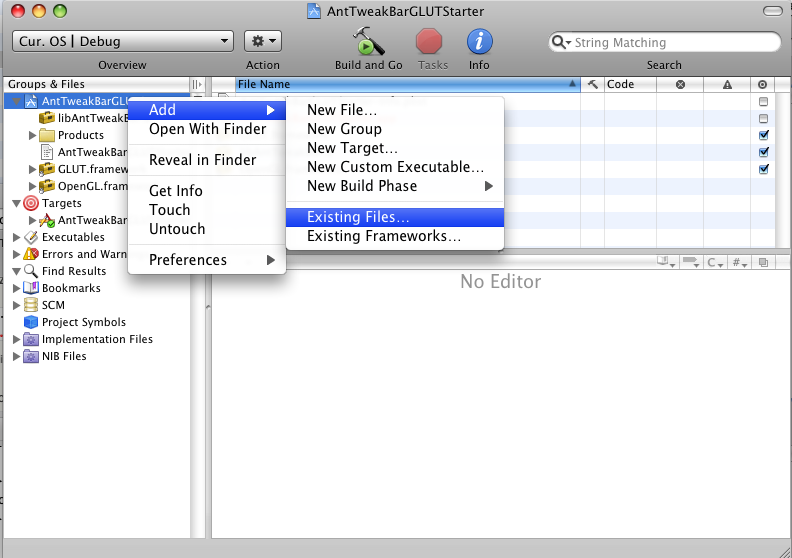The image size is (792, 558).
Task: Click the Find Results magnifier icon
Action: coord(30,271)
